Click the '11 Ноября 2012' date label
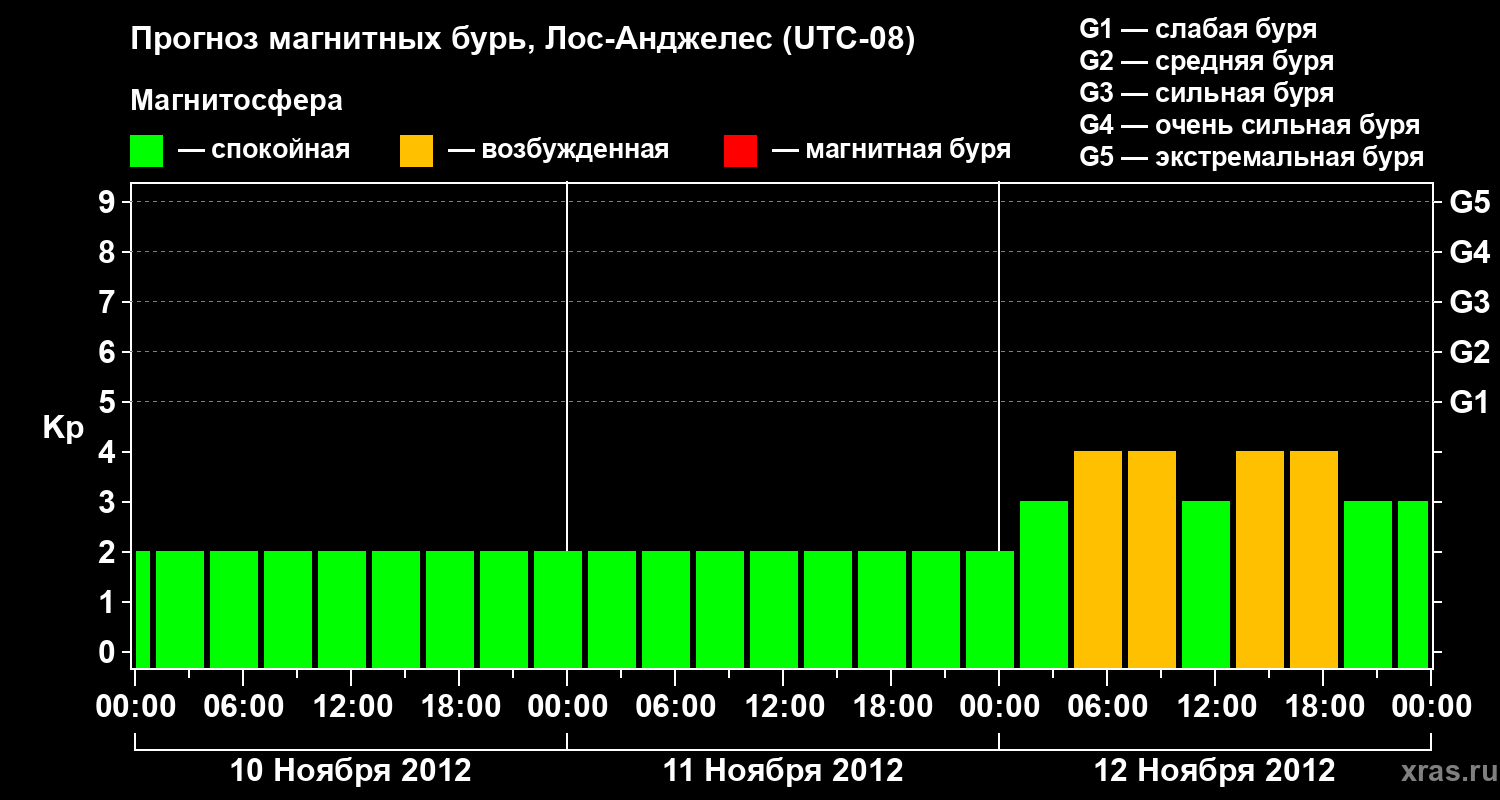The image size is (1500, 800). pyautogui.click(x=783, y=771)
